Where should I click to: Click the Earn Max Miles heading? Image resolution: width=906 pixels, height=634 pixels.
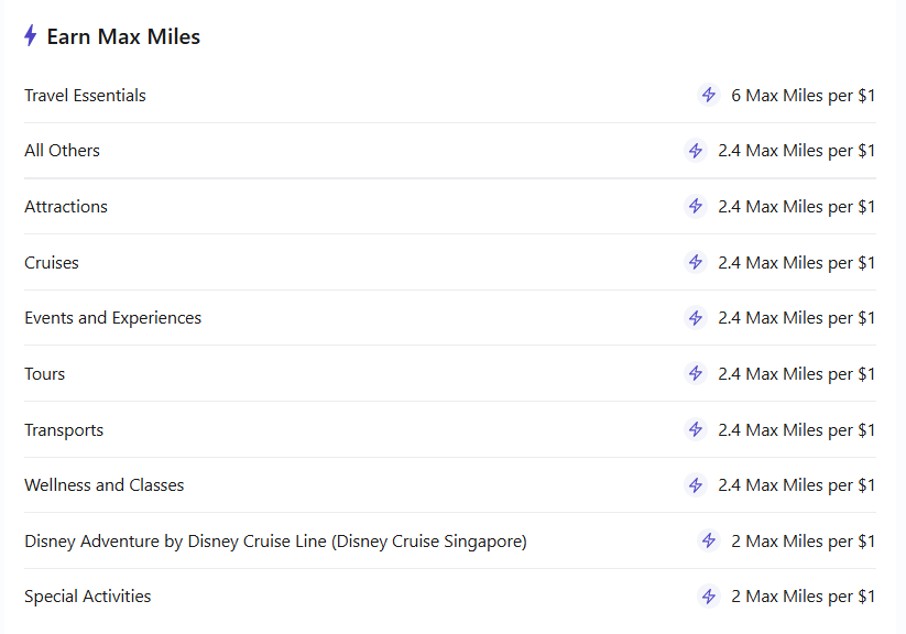[123, 37]
